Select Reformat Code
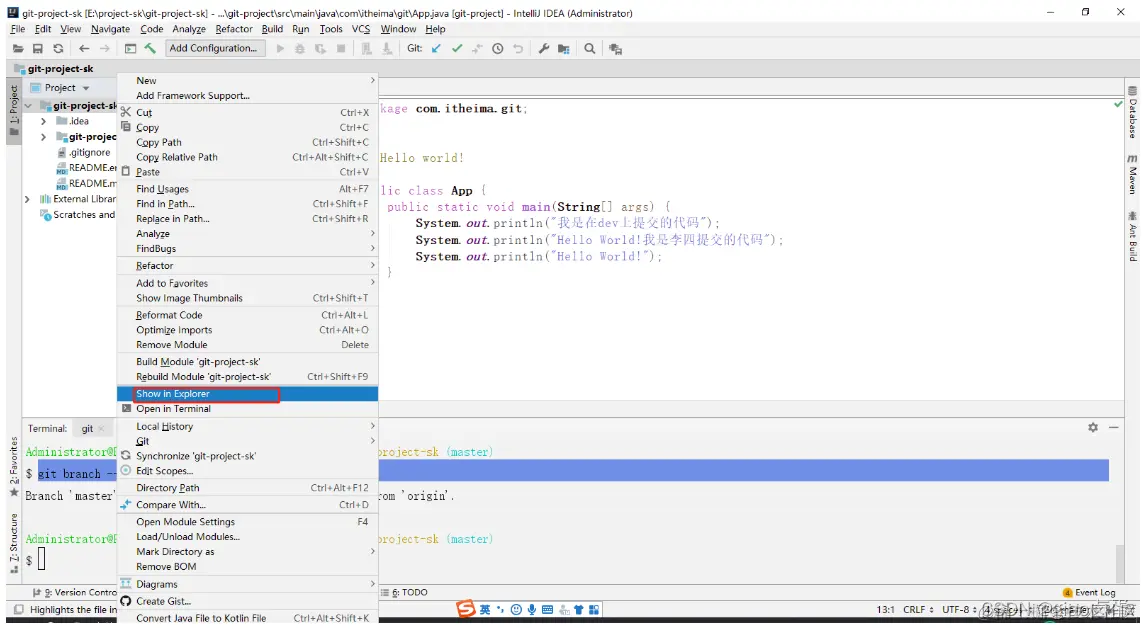Viewport: 1144px width, 629px height. pyautogui.click(x=247, y=315)
